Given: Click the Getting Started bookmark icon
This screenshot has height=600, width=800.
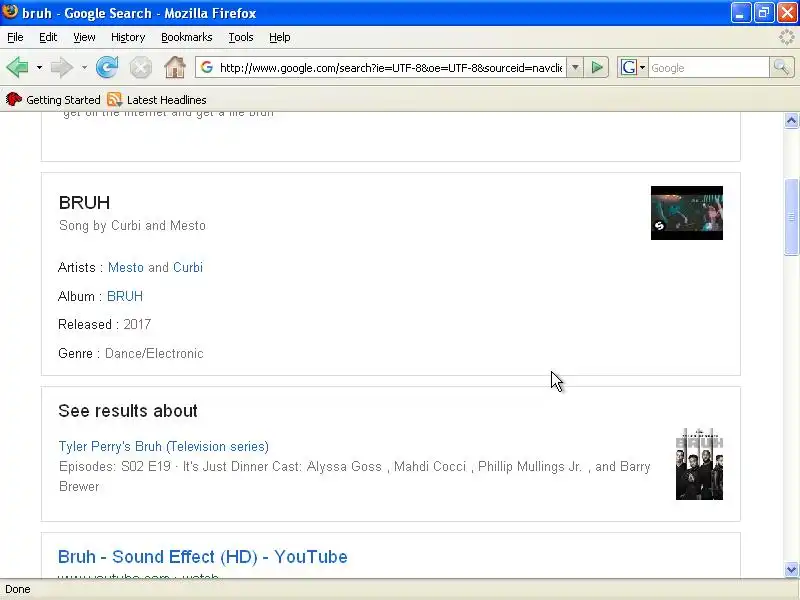Looking at the screenshot, I should pos(14,99).
